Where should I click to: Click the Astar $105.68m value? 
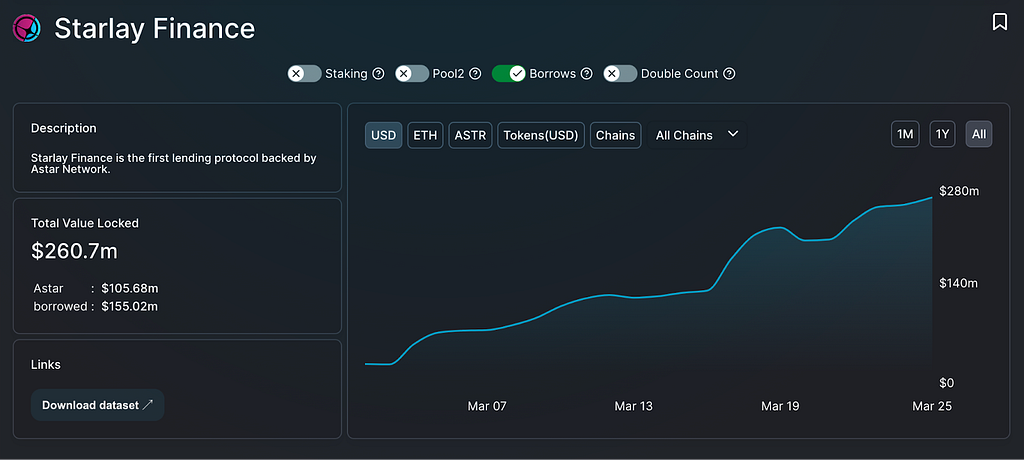coord(130,288)
